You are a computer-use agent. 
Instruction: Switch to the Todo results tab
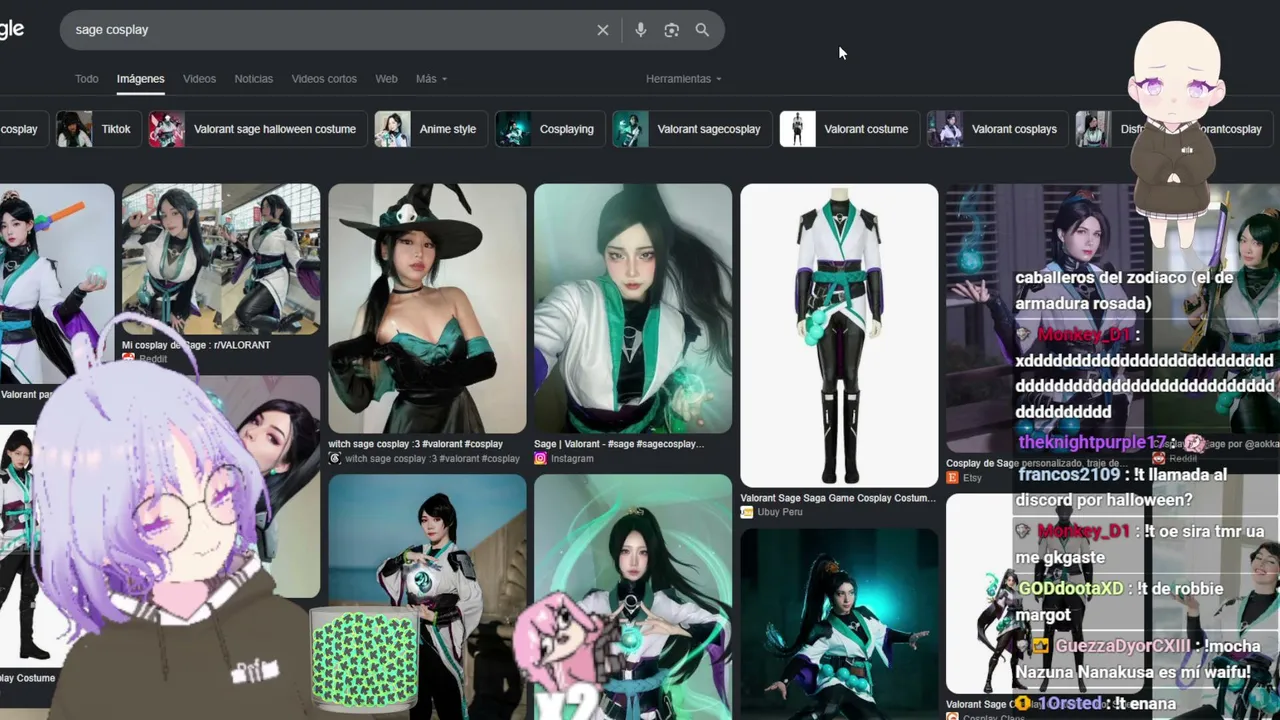tap(87, 79)
